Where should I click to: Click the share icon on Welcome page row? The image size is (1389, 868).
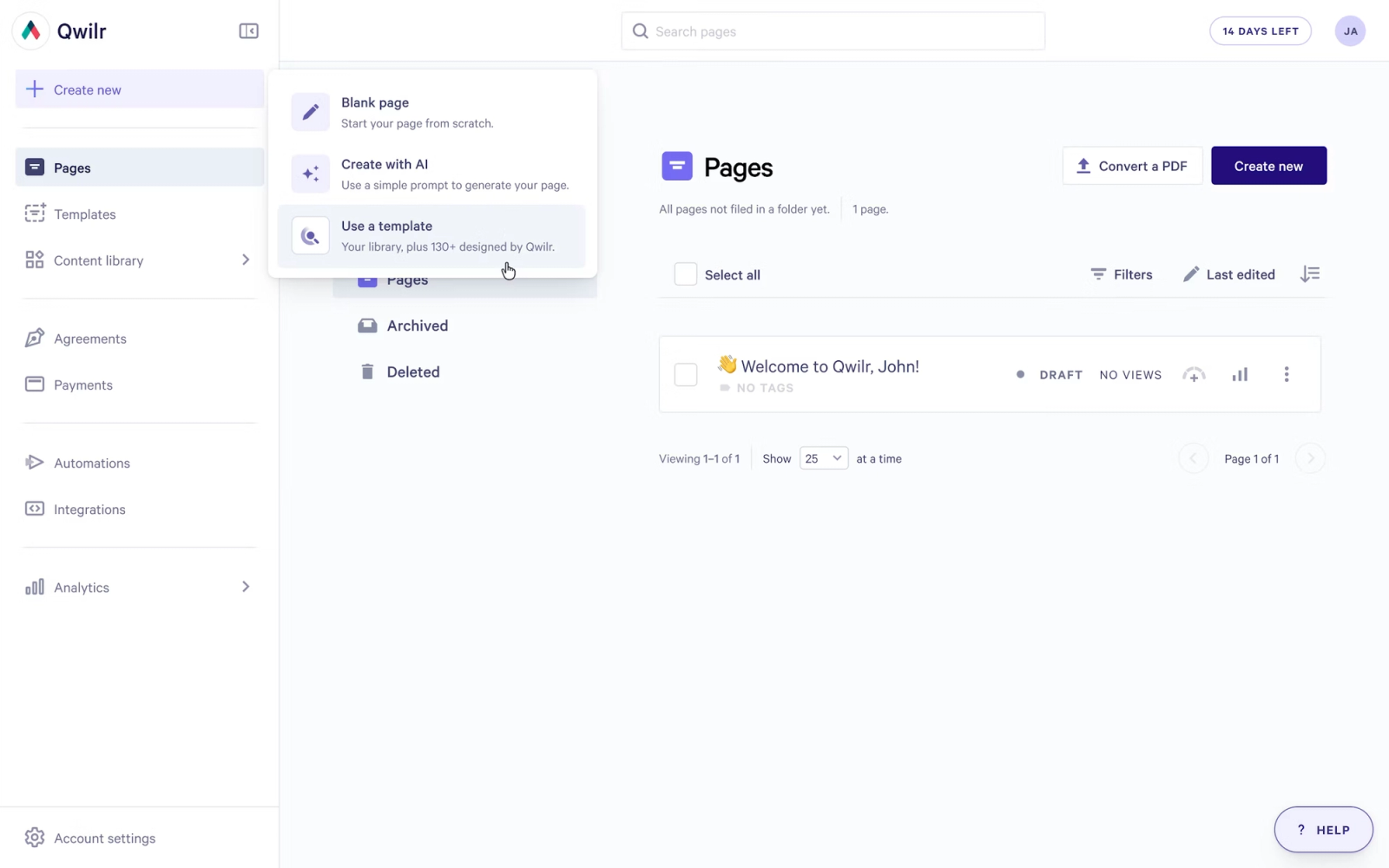tap(1194, 375)
